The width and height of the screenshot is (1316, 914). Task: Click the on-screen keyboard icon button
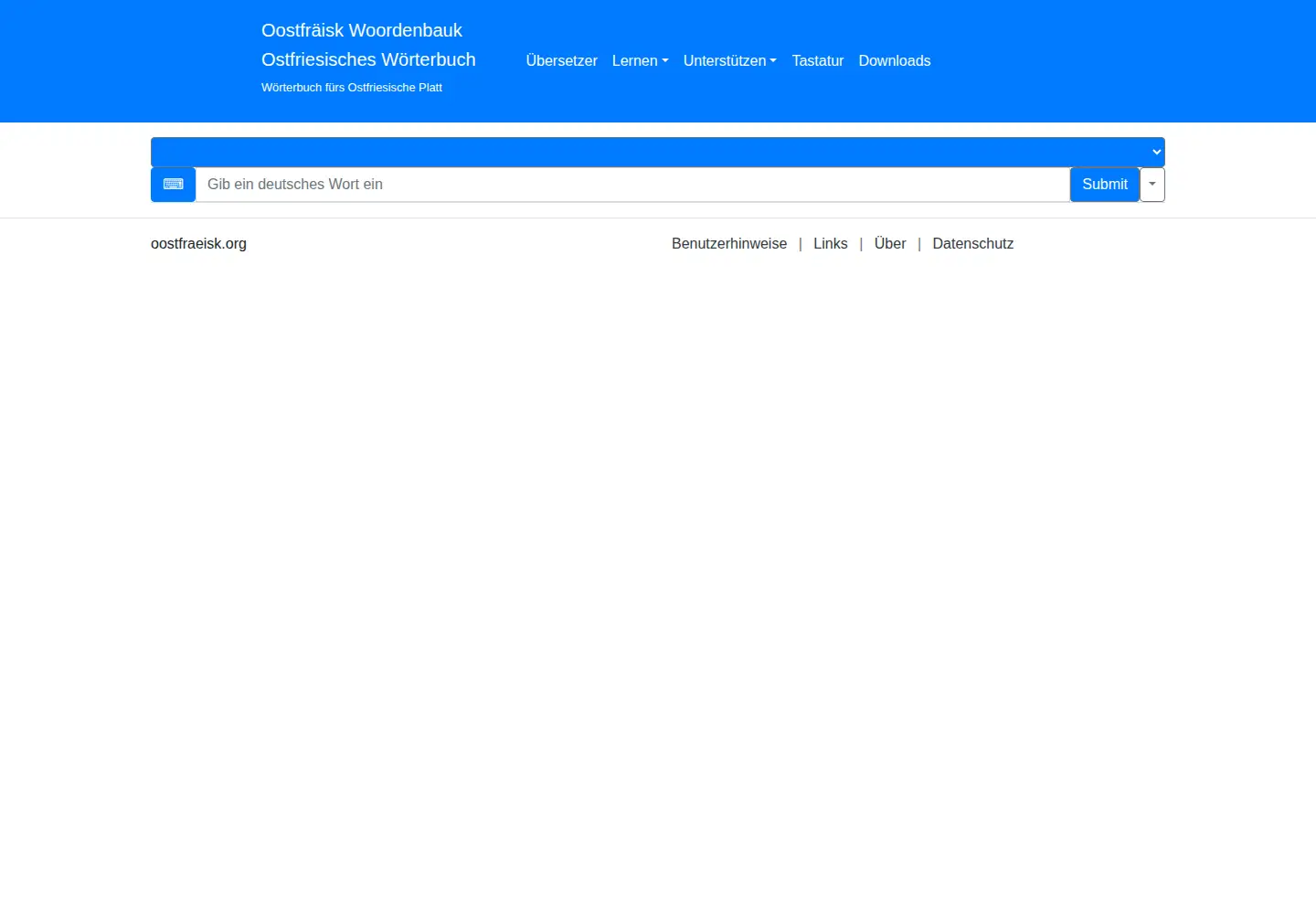(173, 185)
